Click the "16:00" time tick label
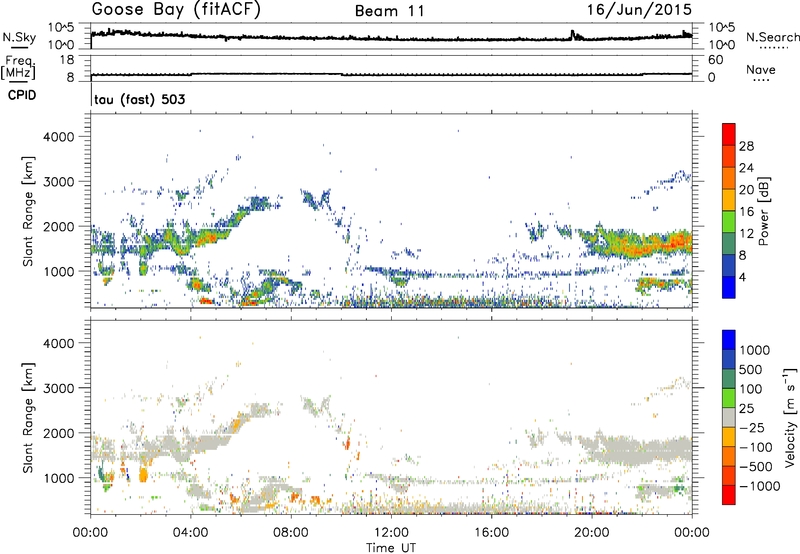Screen dimensions: 800x554 click(491, 533)
